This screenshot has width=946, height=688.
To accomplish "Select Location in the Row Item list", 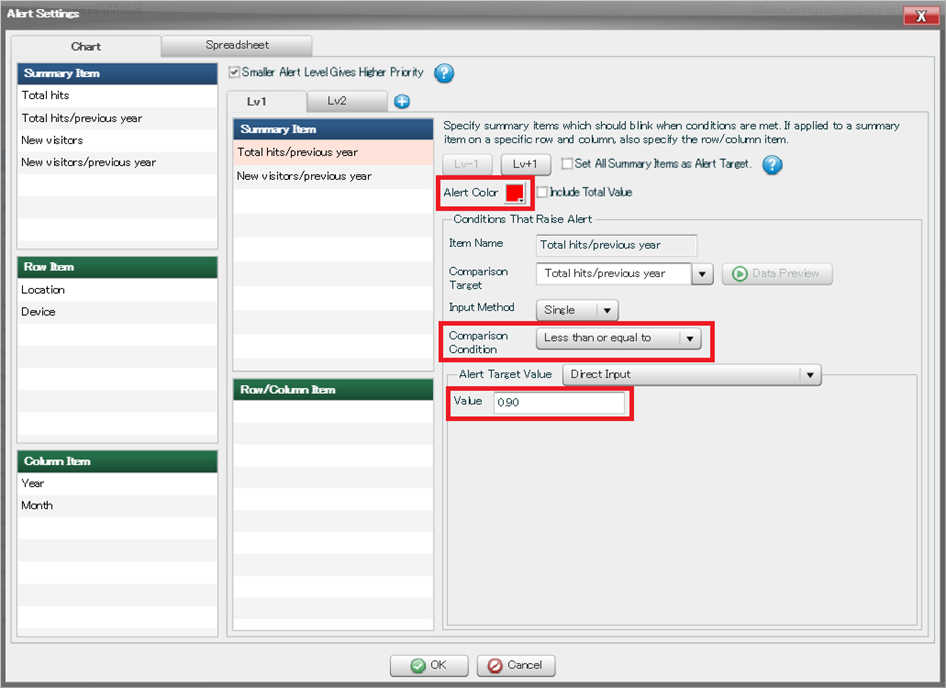I will pyautogui.click(x=118, y=290).
